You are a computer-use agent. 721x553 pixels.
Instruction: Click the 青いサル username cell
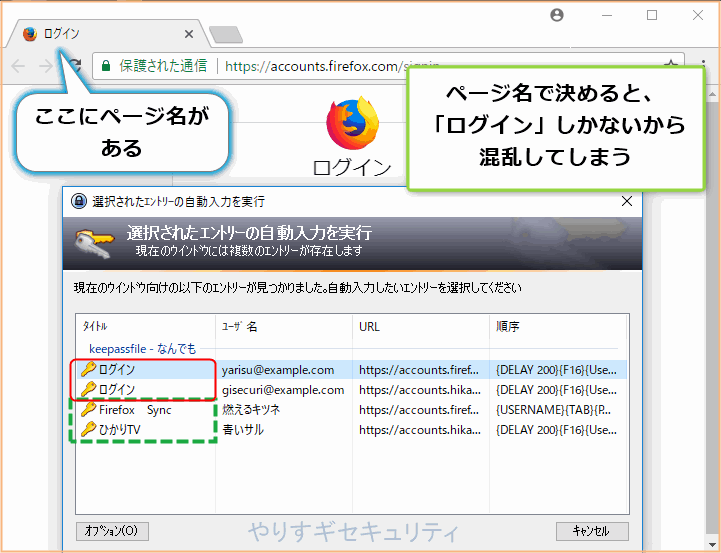point(243,430)
